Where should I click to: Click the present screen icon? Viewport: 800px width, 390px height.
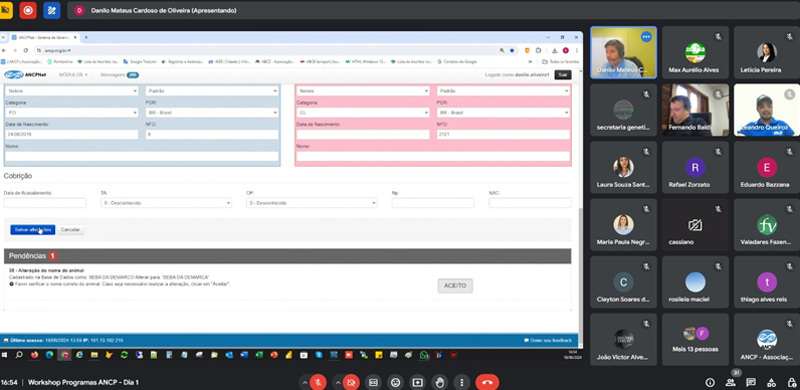(418, 382)
